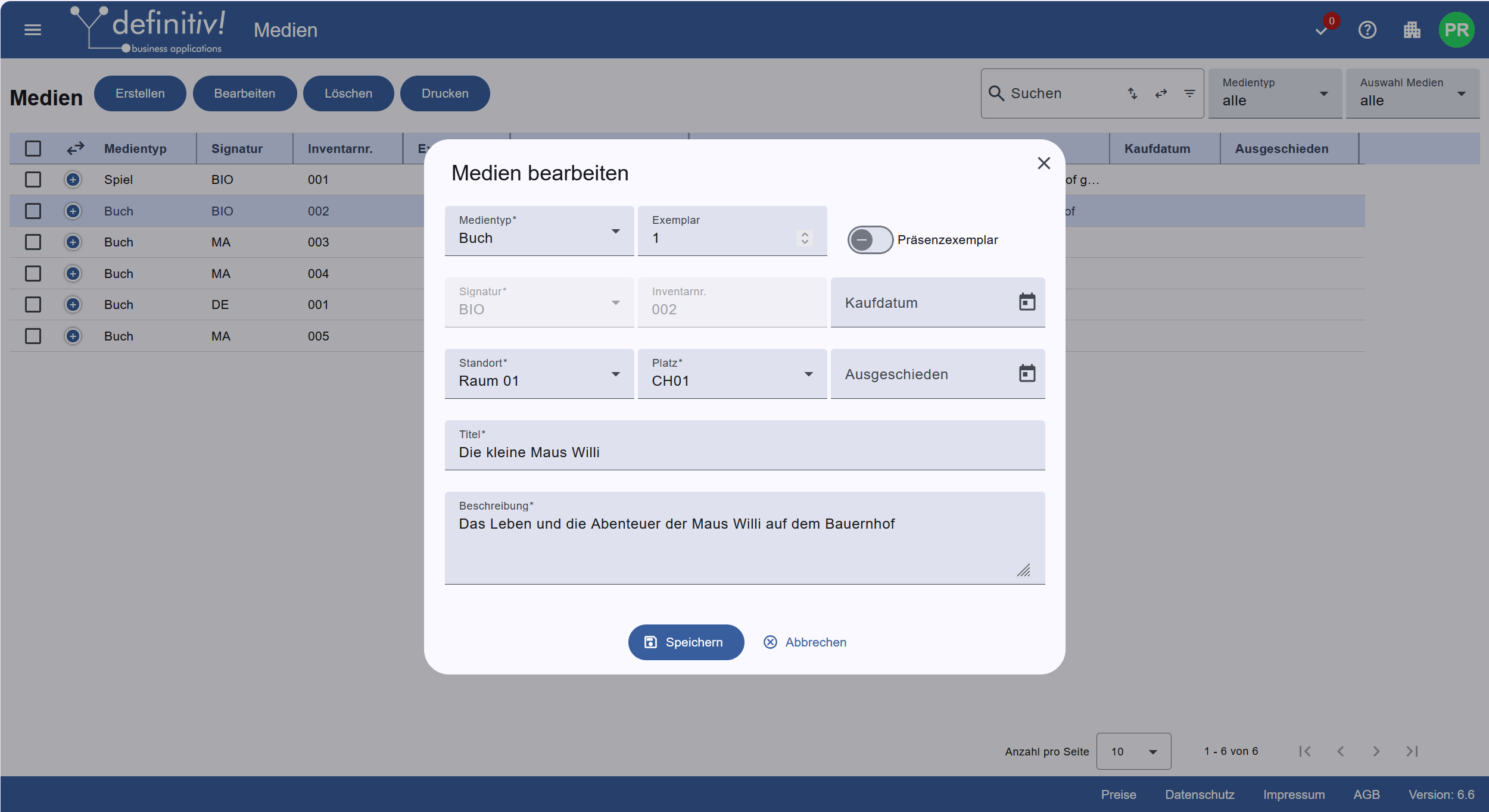
Task: Click the tasks checkmark notification icon
Action: point(1322,31)
